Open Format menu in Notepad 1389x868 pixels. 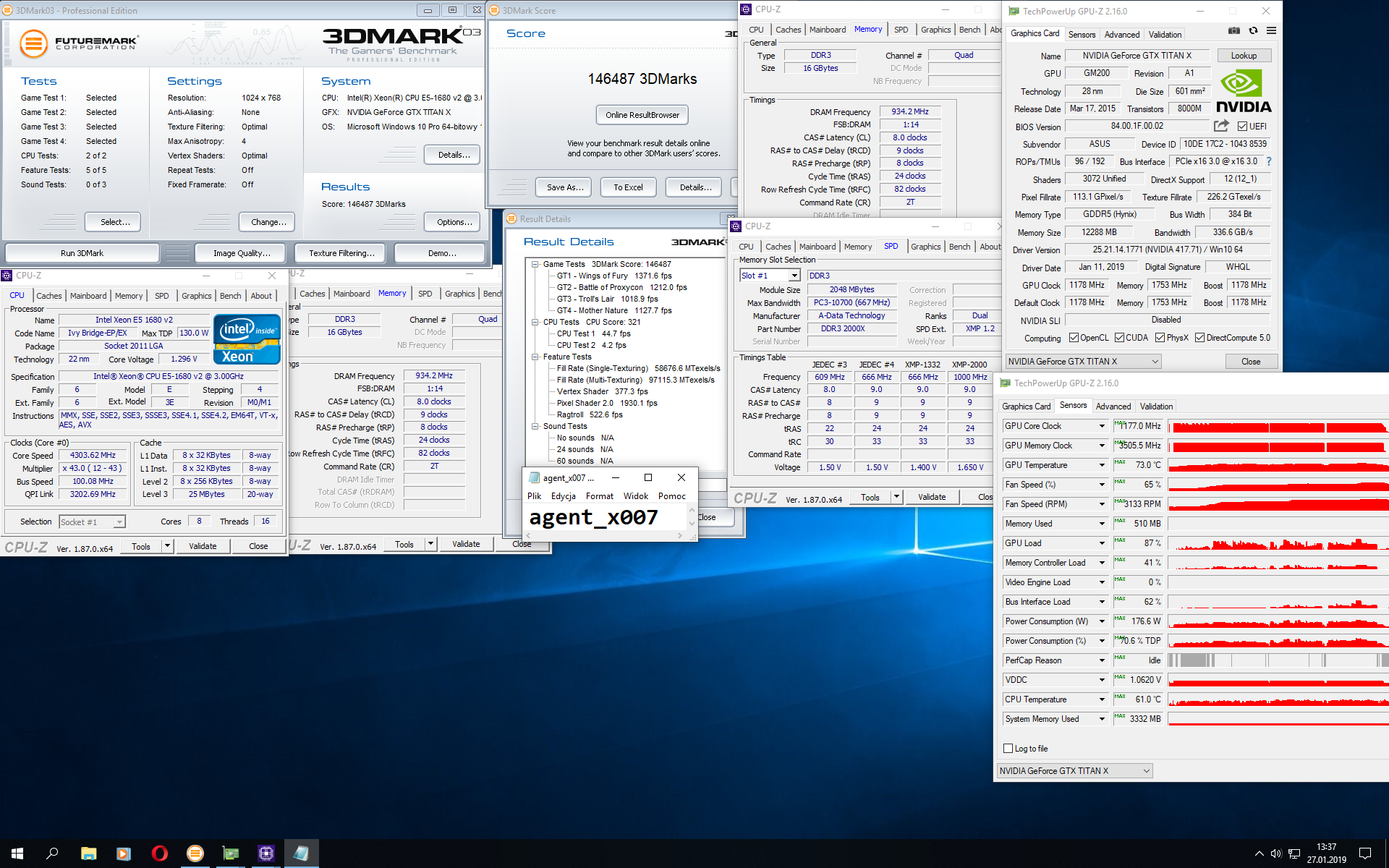pyautogui.click(x=600, y=496)
